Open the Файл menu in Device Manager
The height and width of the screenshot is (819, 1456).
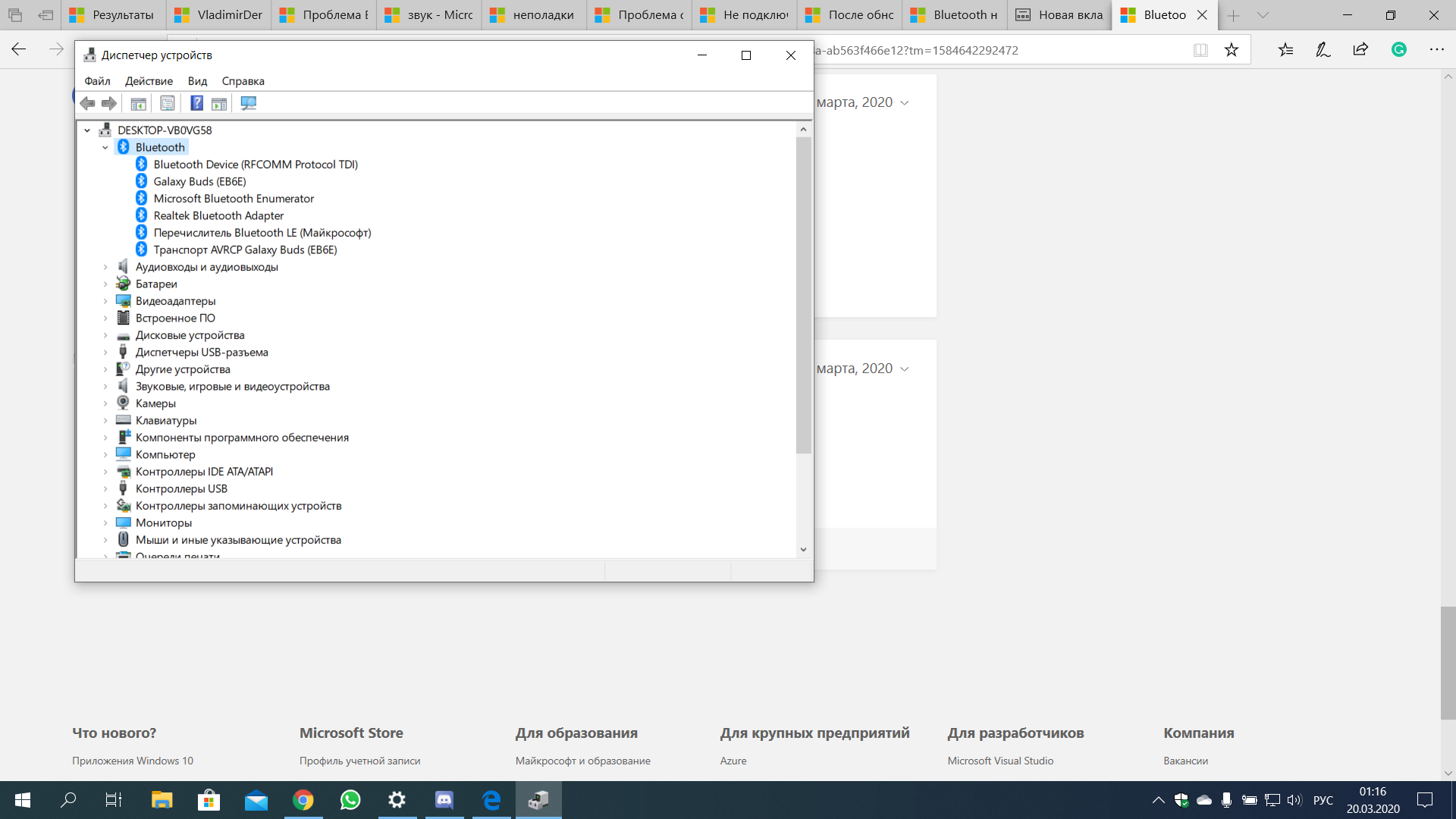(97, 81)
